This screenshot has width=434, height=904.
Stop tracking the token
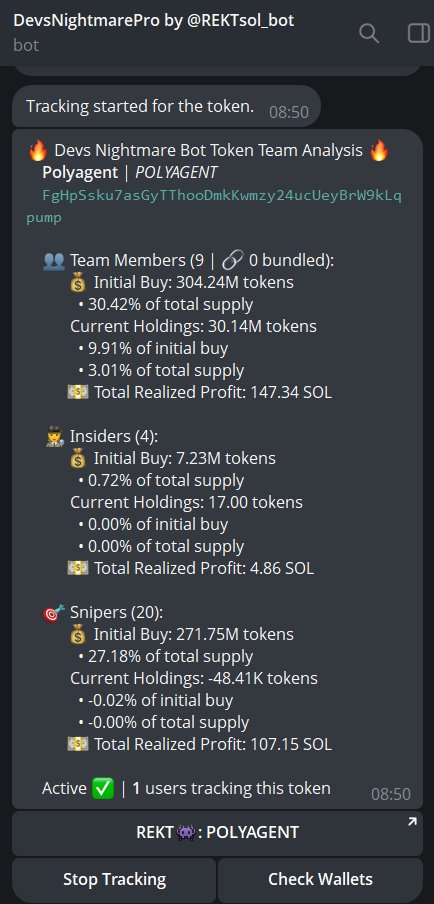[114, 880]
